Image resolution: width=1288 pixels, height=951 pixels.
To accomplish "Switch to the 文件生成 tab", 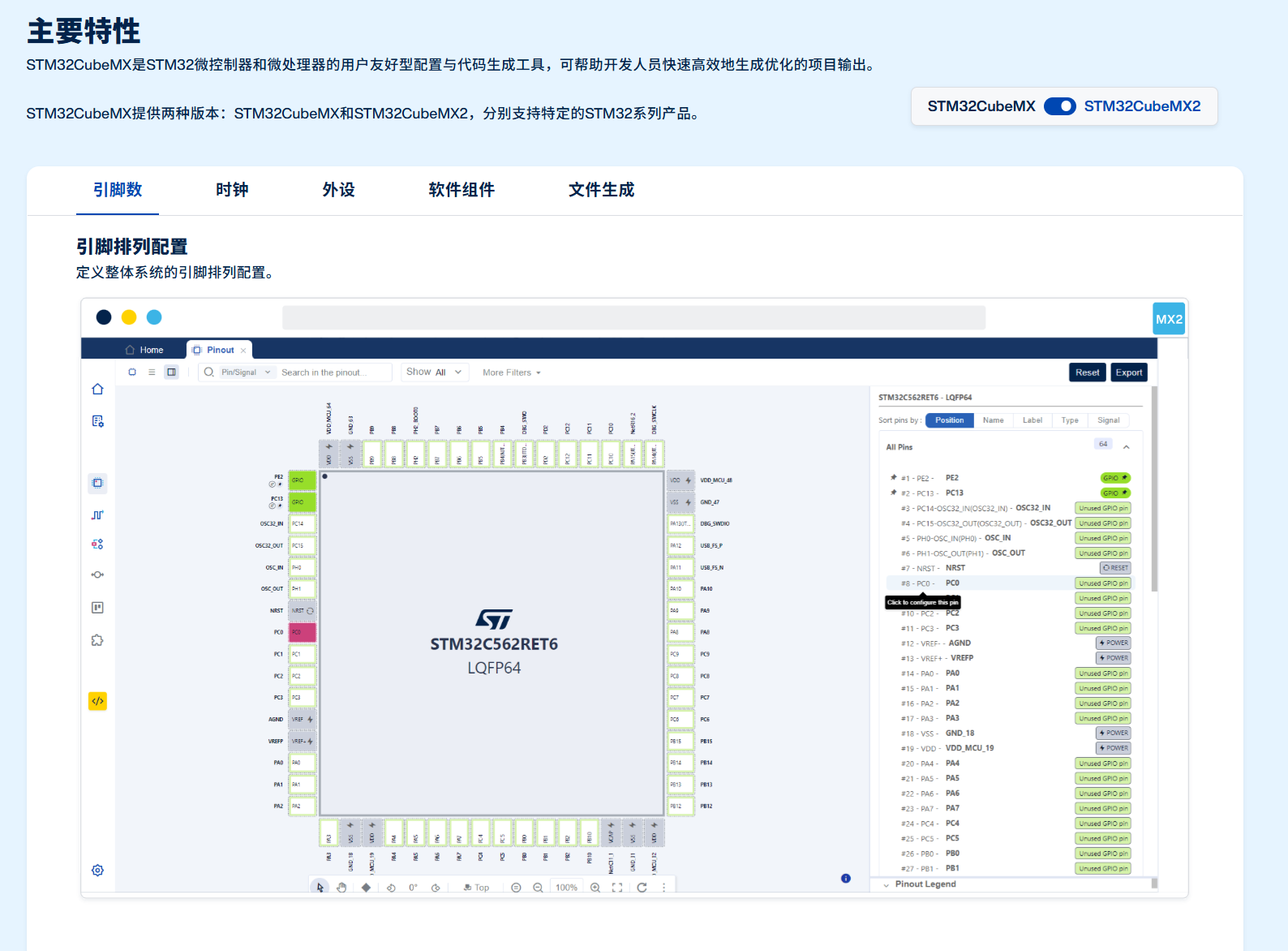I will 601,190.
